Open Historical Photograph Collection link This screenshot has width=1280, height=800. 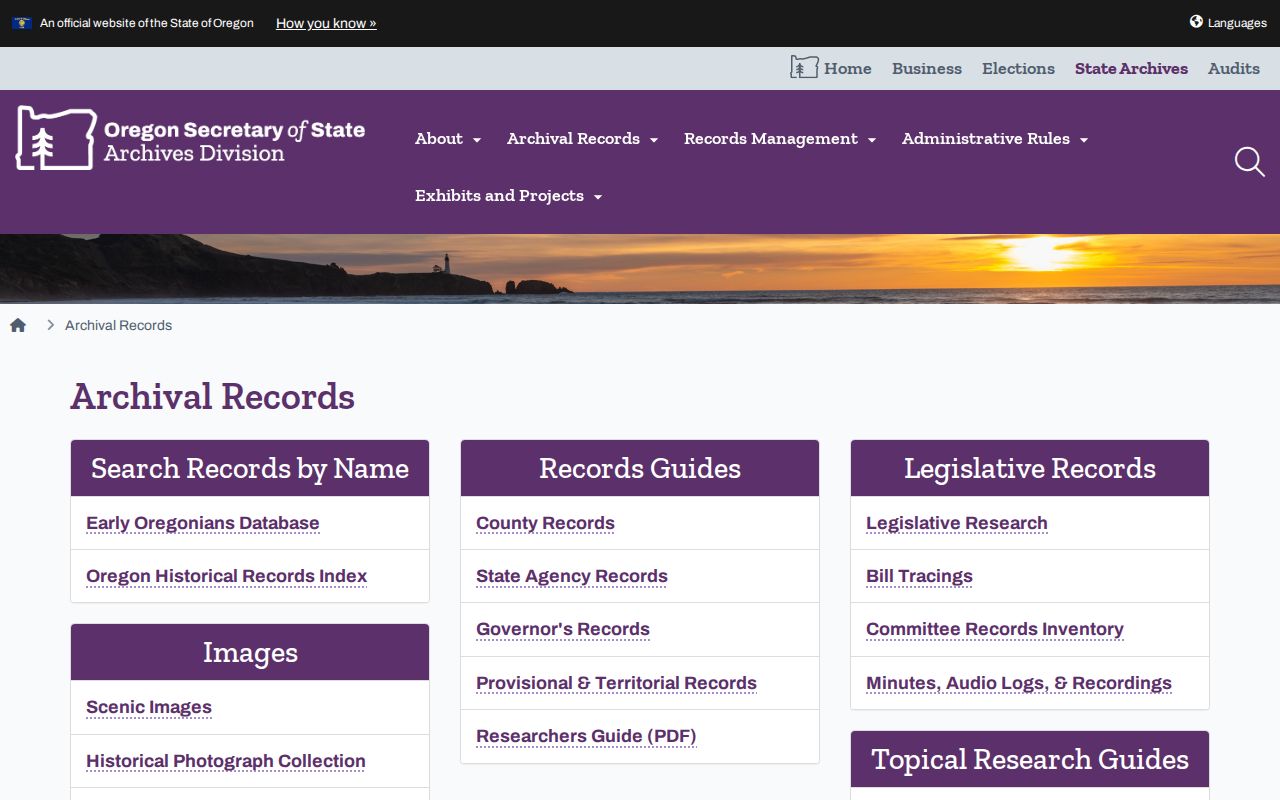click(226, 761)
